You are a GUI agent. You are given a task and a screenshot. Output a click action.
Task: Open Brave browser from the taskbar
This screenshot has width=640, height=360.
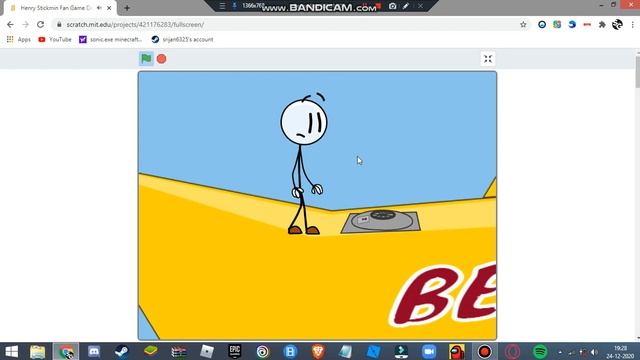click(x=318, y=351)
